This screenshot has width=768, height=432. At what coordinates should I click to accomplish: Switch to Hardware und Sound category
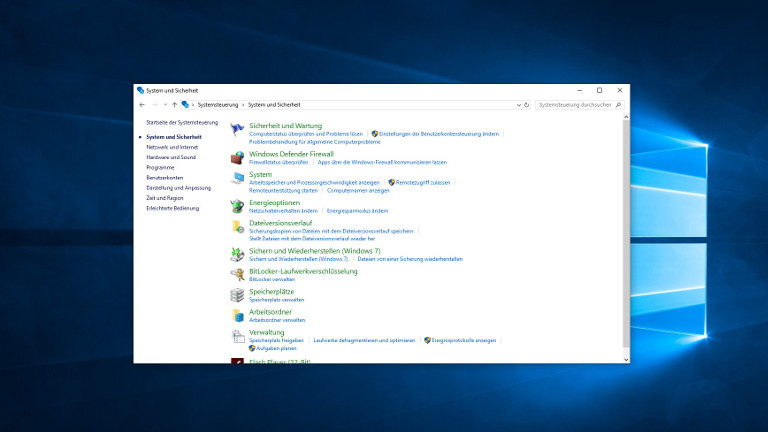coord(171,157)
